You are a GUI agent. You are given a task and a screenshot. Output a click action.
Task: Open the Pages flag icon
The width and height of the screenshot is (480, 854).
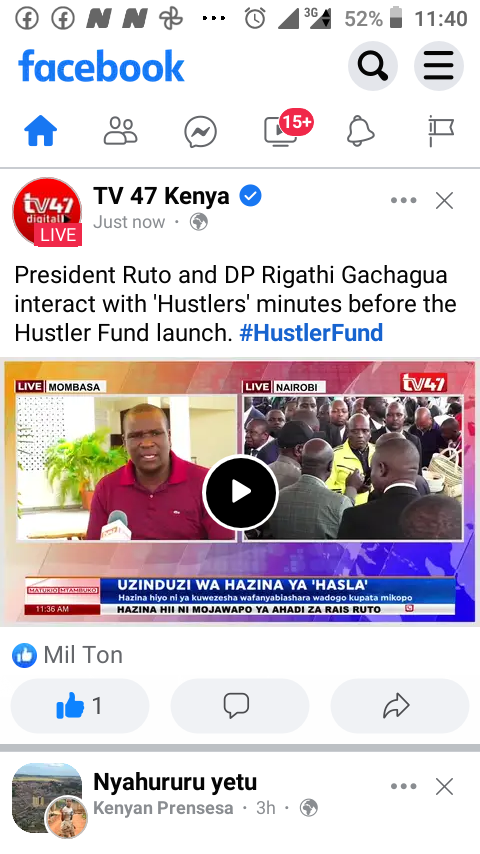[x=441, y=131]
